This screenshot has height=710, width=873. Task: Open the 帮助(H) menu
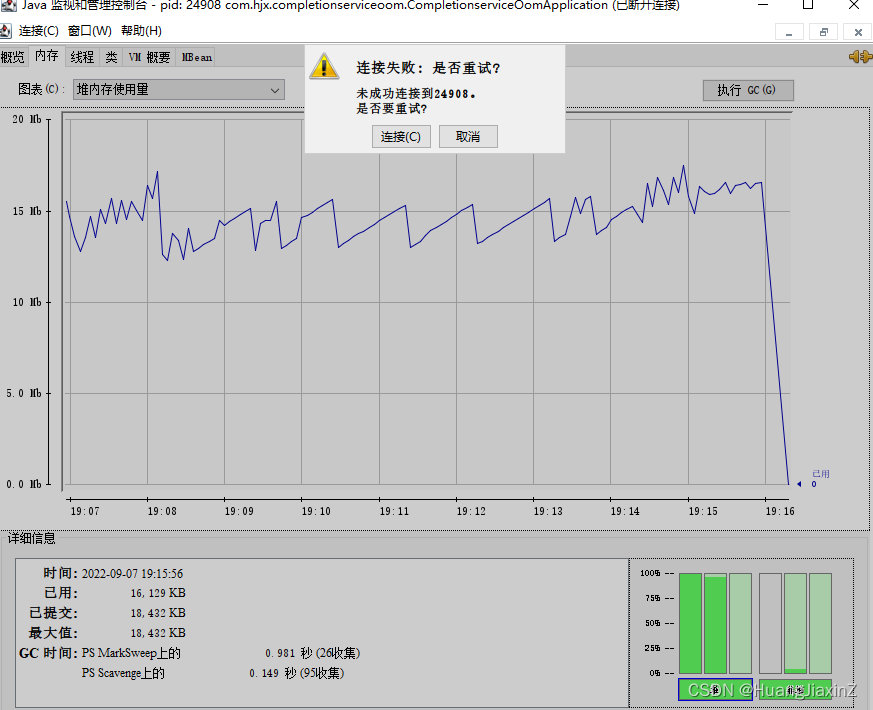pos(141,31)
